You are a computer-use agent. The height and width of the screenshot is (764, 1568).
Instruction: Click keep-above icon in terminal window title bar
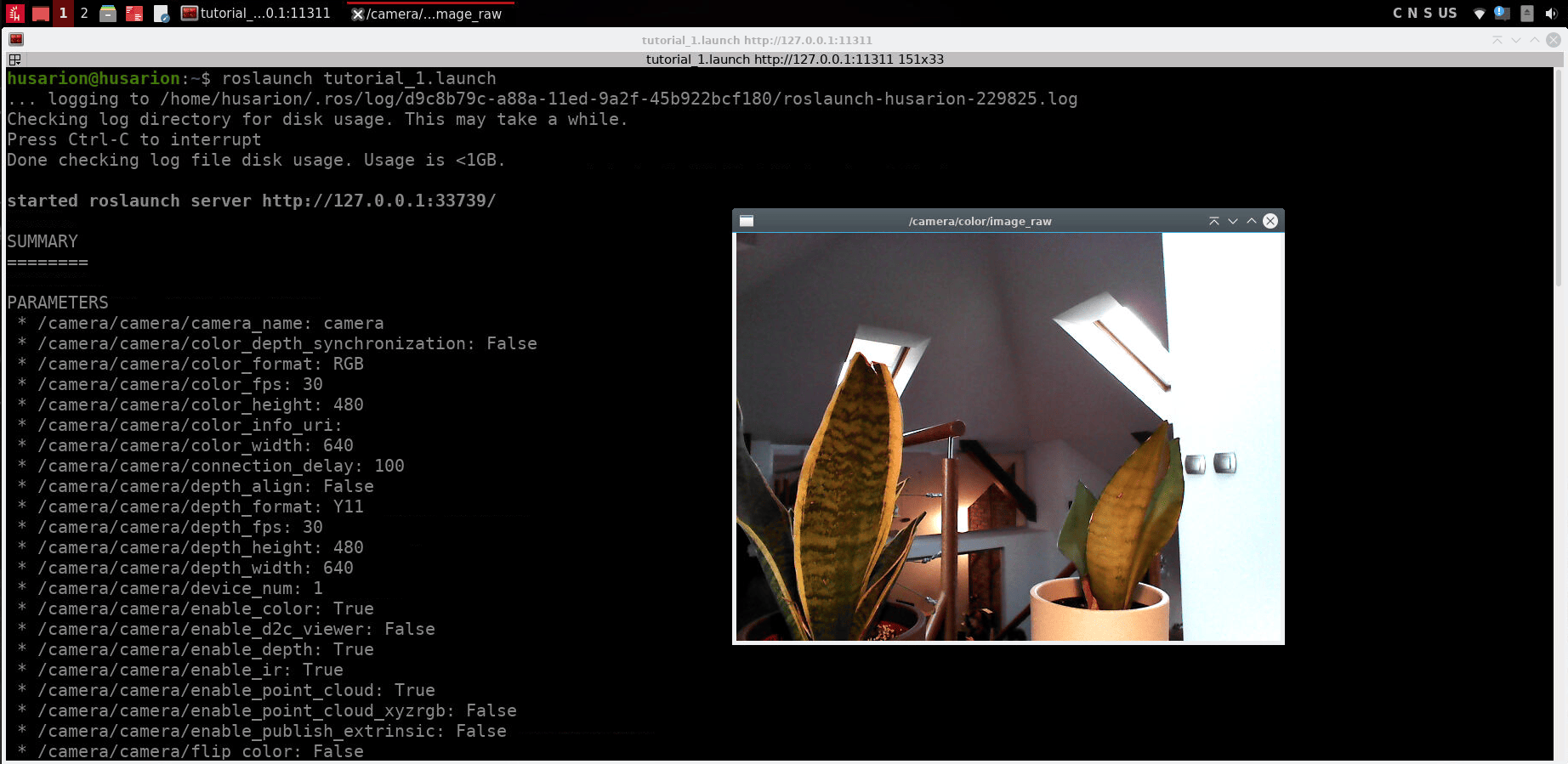coord(1497,40)
